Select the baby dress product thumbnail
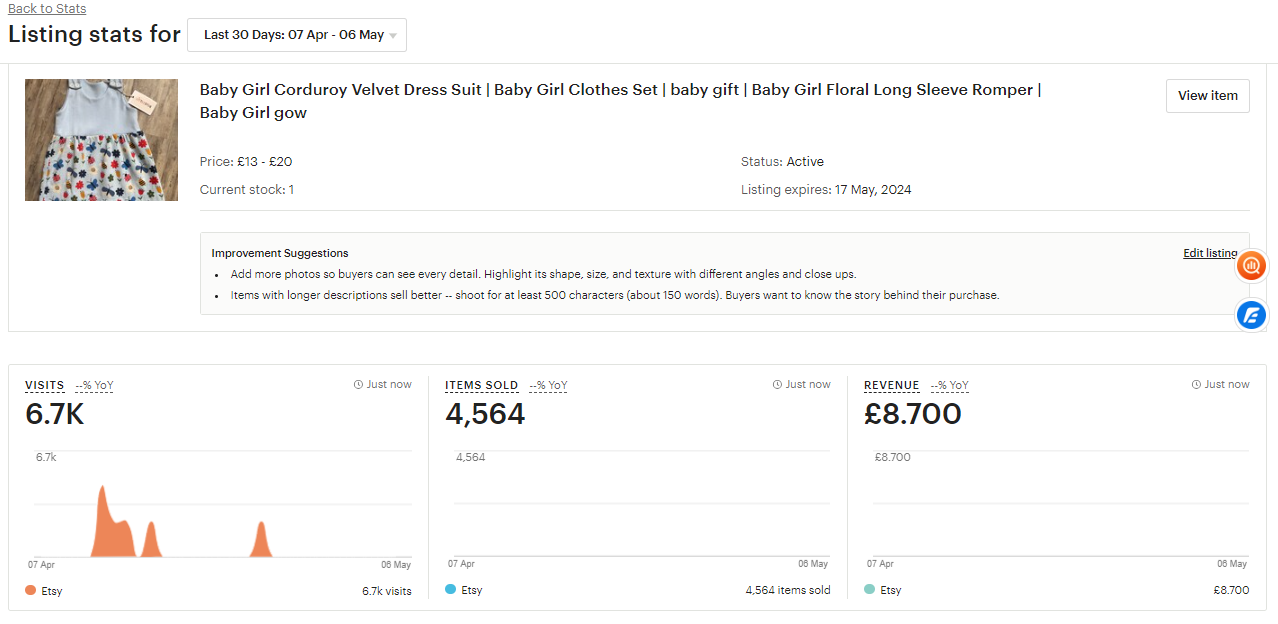The height and width of the screenshot is (624, 1278). [101, 140]
